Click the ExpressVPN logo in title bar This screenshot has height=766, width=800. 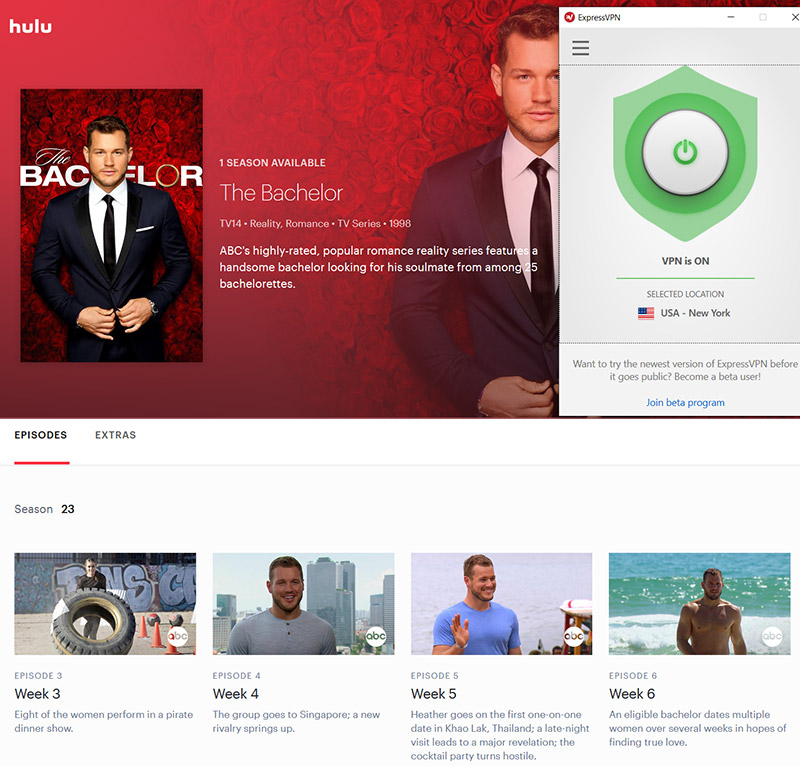click(569, 17)
